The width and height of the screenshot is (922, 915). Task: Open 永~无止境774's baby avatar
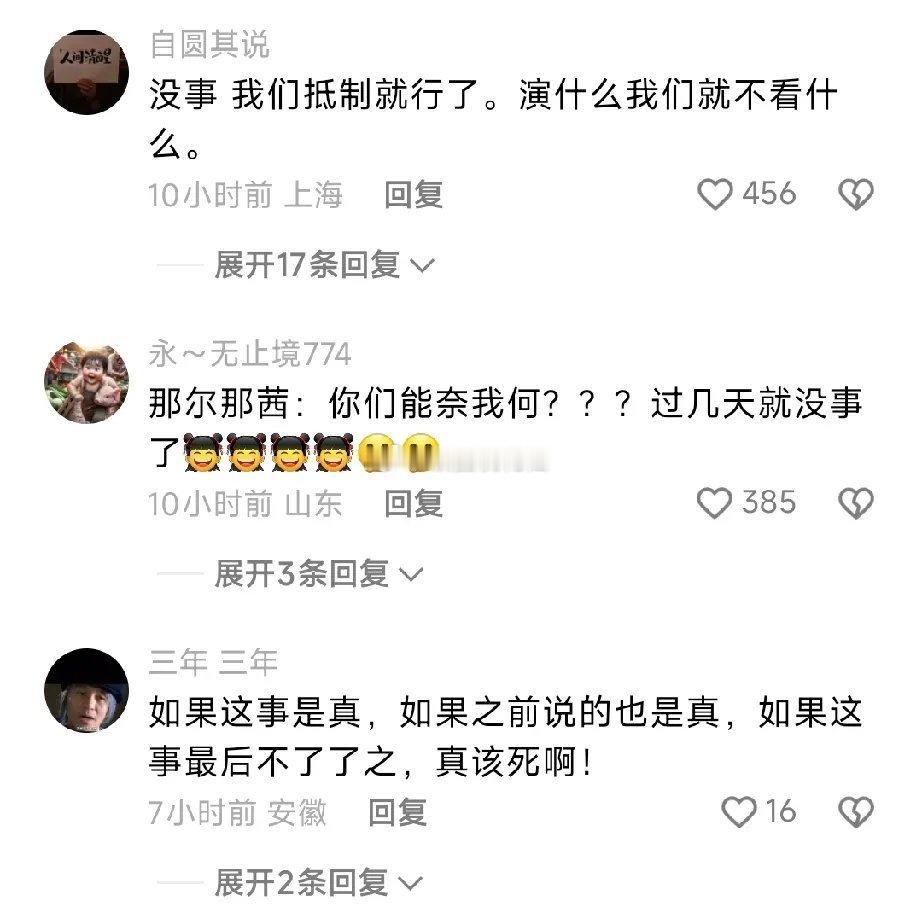click(x=86, y=382)
